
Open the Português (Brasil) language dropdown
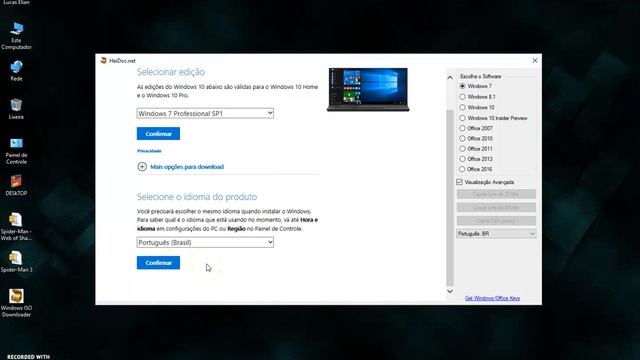point(205,242)
